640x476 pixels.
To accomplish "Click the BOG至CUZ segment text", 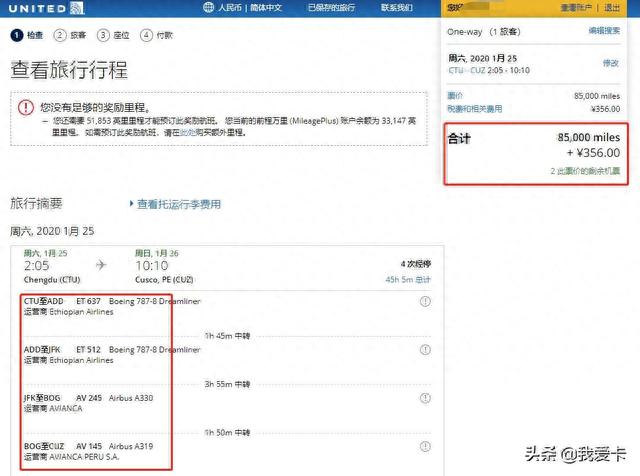I will tap(44, 446).
